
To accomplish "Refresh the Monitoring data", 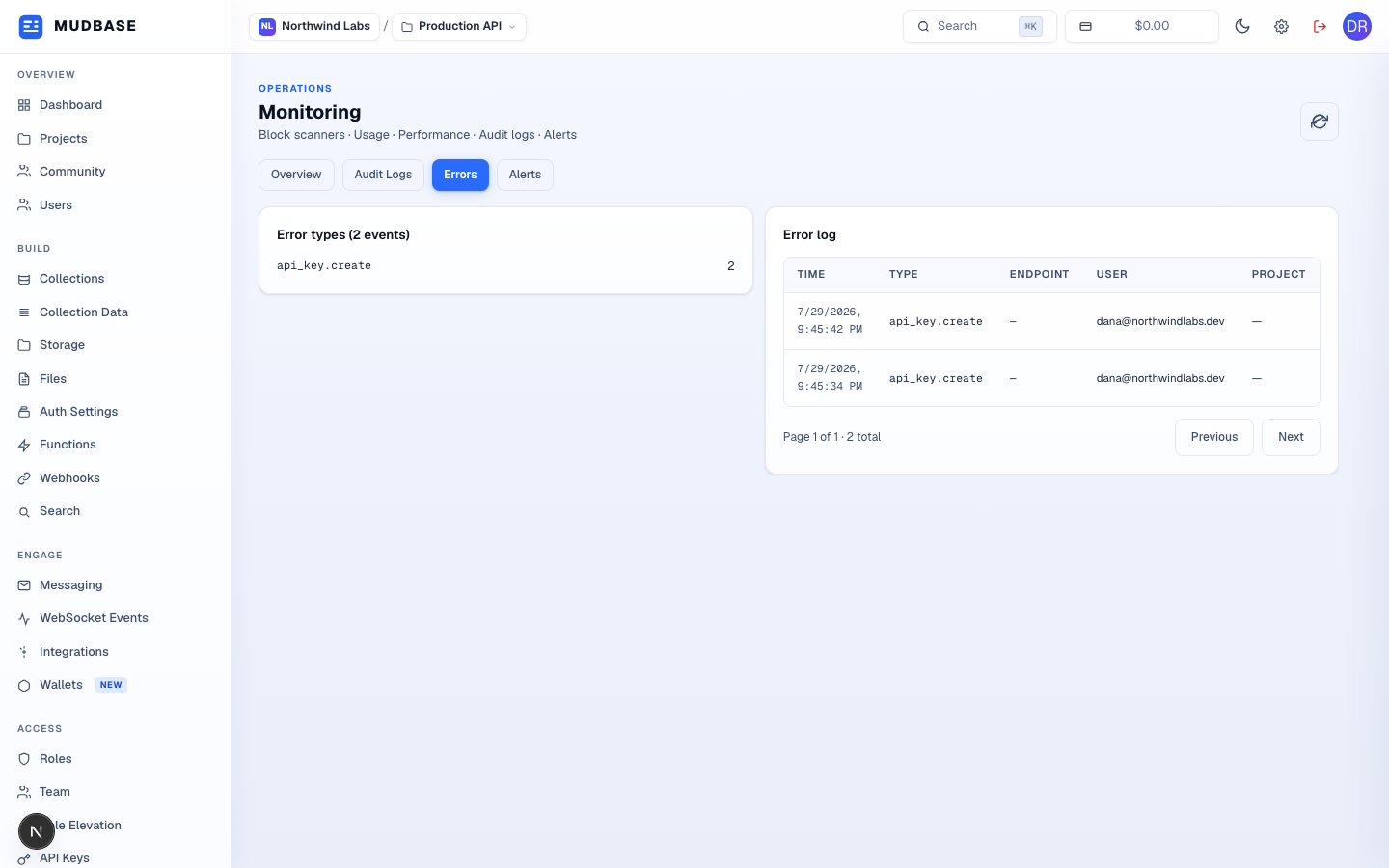I will tap(1320, 122).
